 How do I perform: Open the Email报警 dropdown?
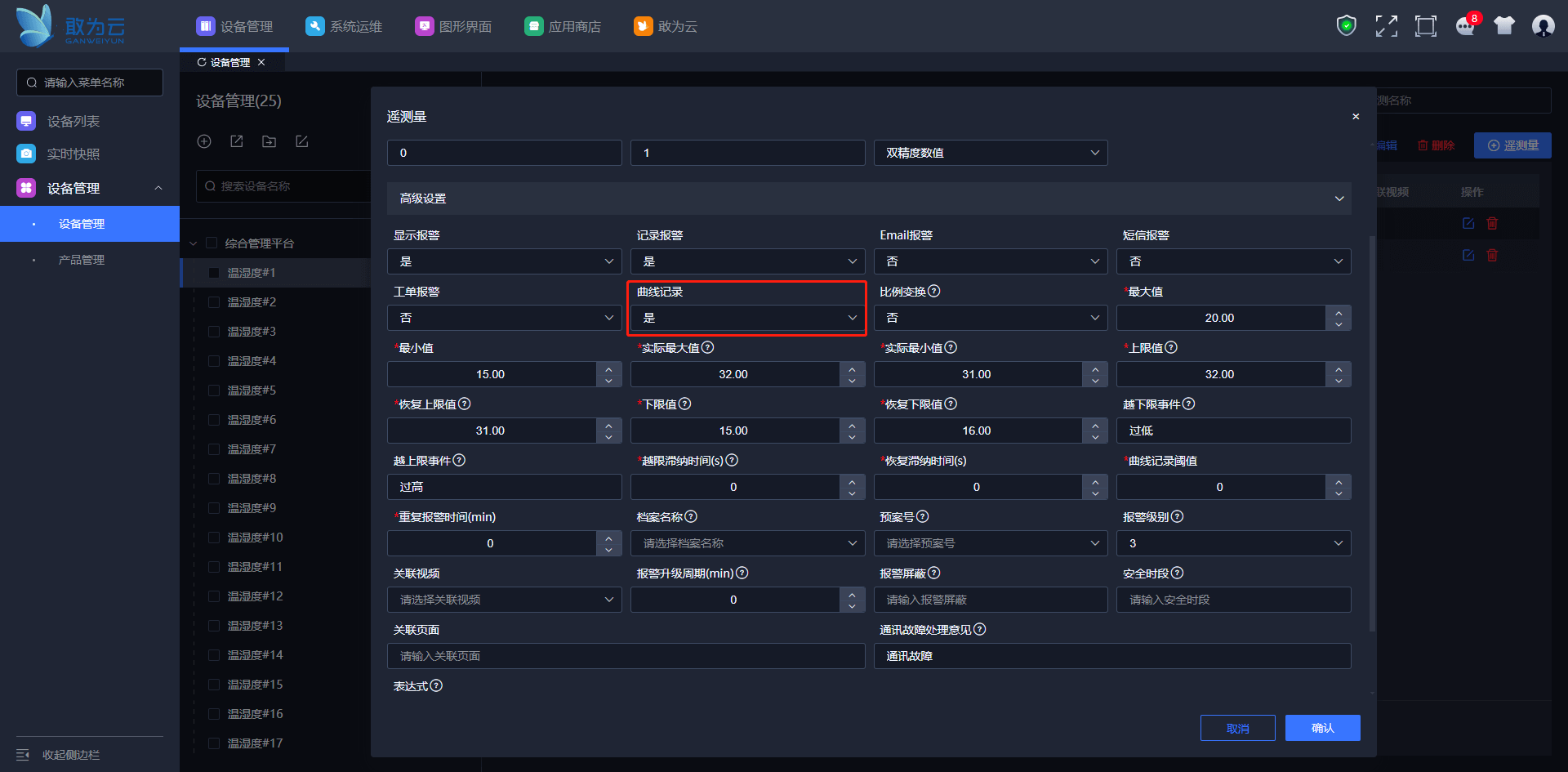click(991, 261)
